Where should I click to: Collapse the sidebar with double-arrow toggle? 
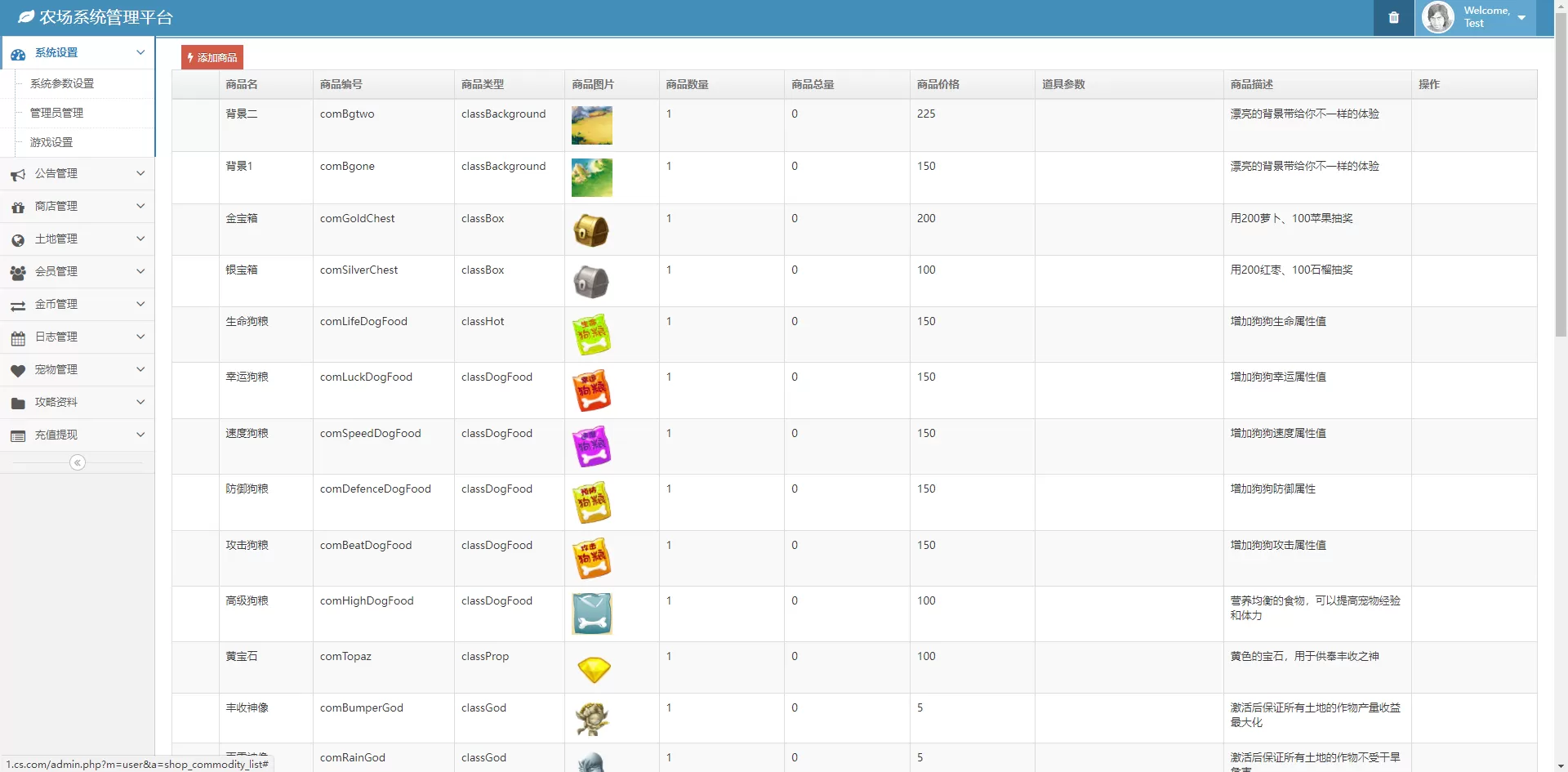pos(78,463)
